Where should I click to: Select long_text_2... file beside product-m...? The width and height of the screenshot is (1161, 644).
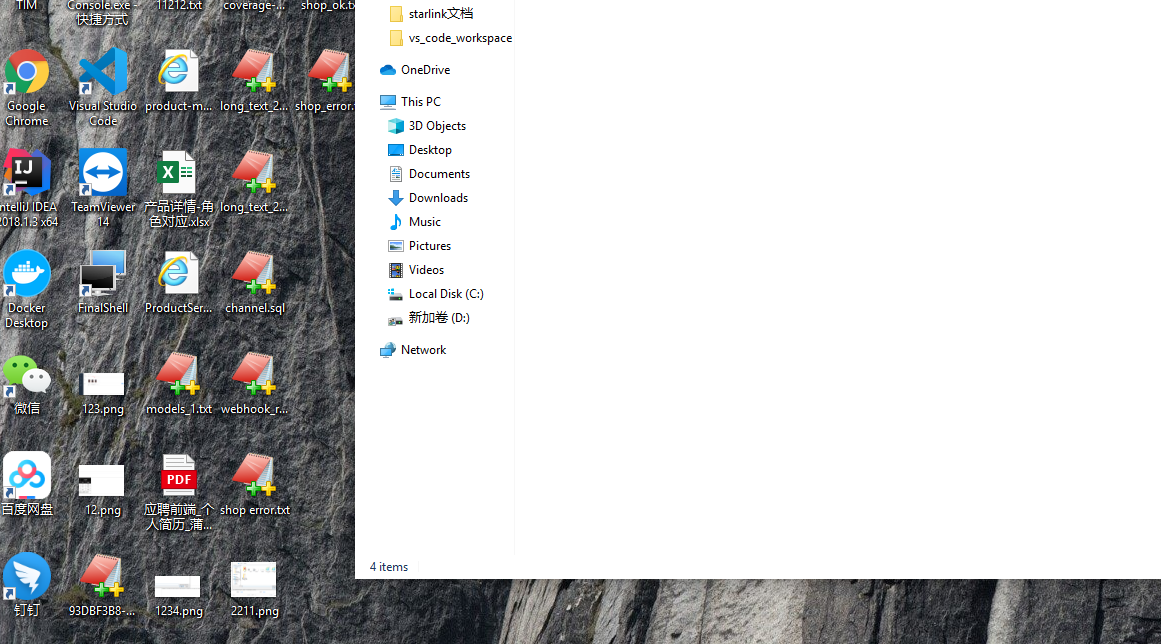click(254, 80)
